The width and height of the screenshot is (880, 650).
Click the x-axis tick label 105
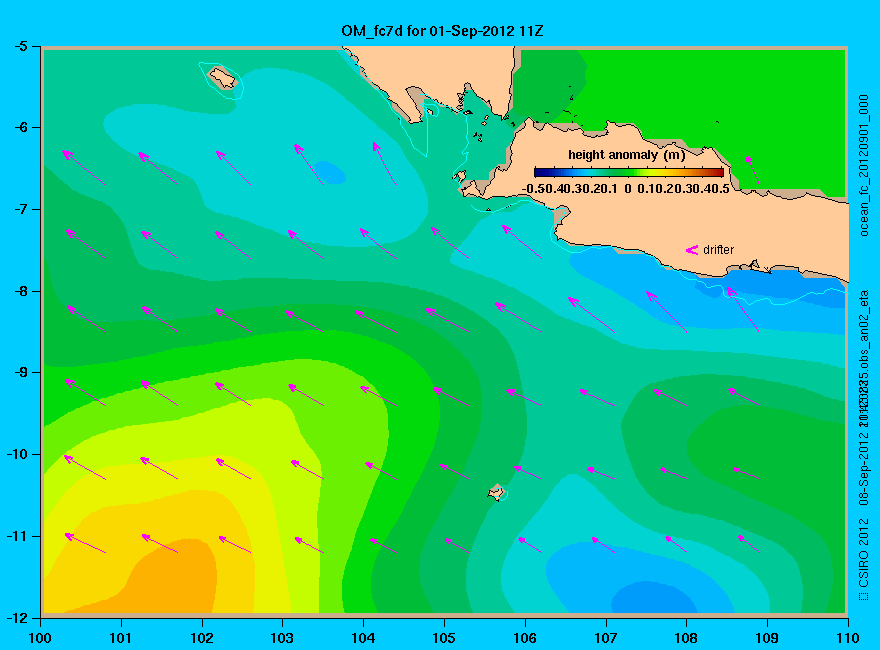tap(444, 638)
